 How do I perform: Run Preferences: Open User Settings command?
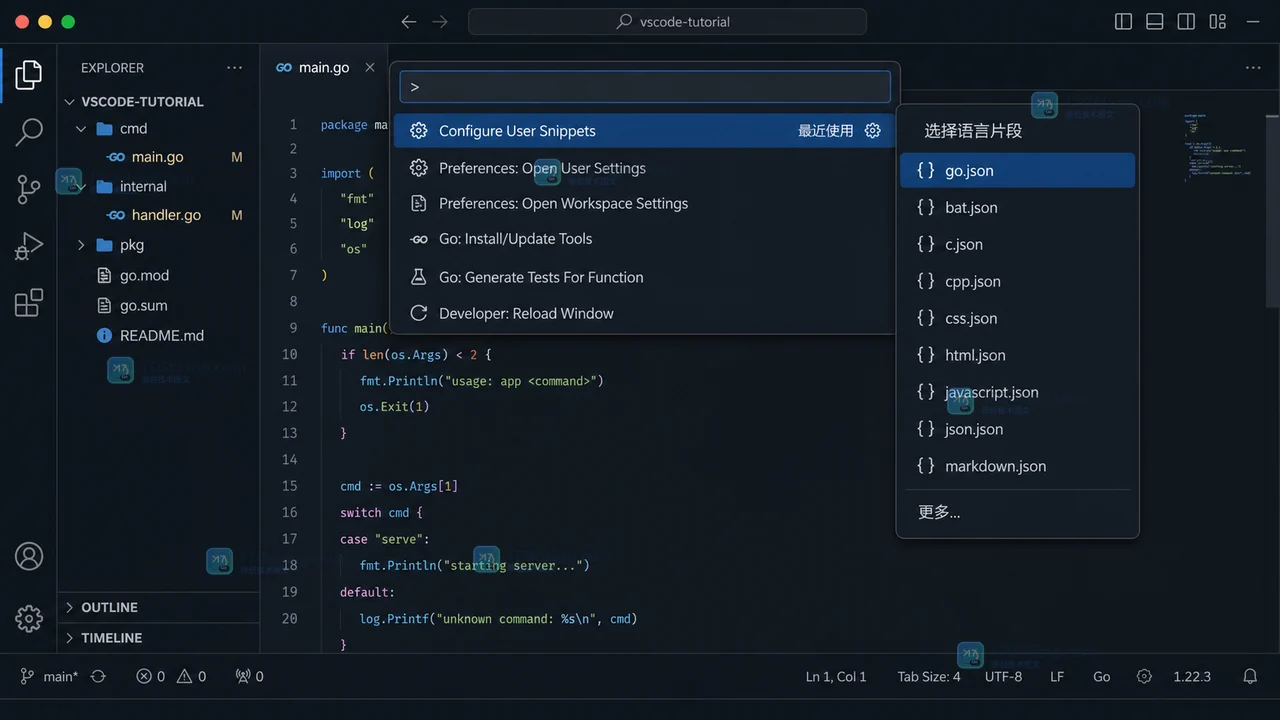point(642,168)
